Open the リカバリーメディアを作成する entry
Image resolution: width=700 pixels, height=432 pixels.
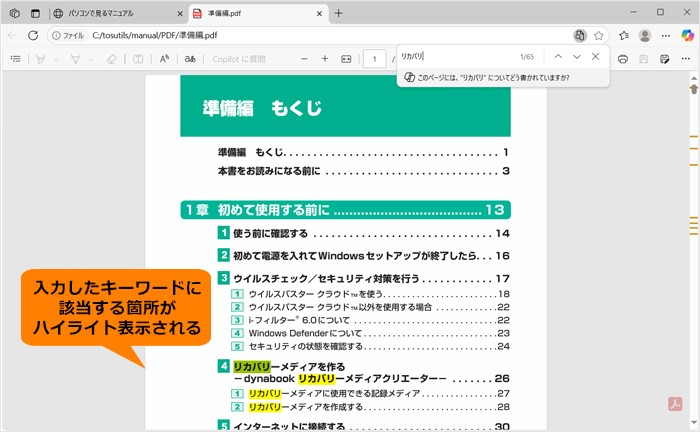(x=370, y=407)
